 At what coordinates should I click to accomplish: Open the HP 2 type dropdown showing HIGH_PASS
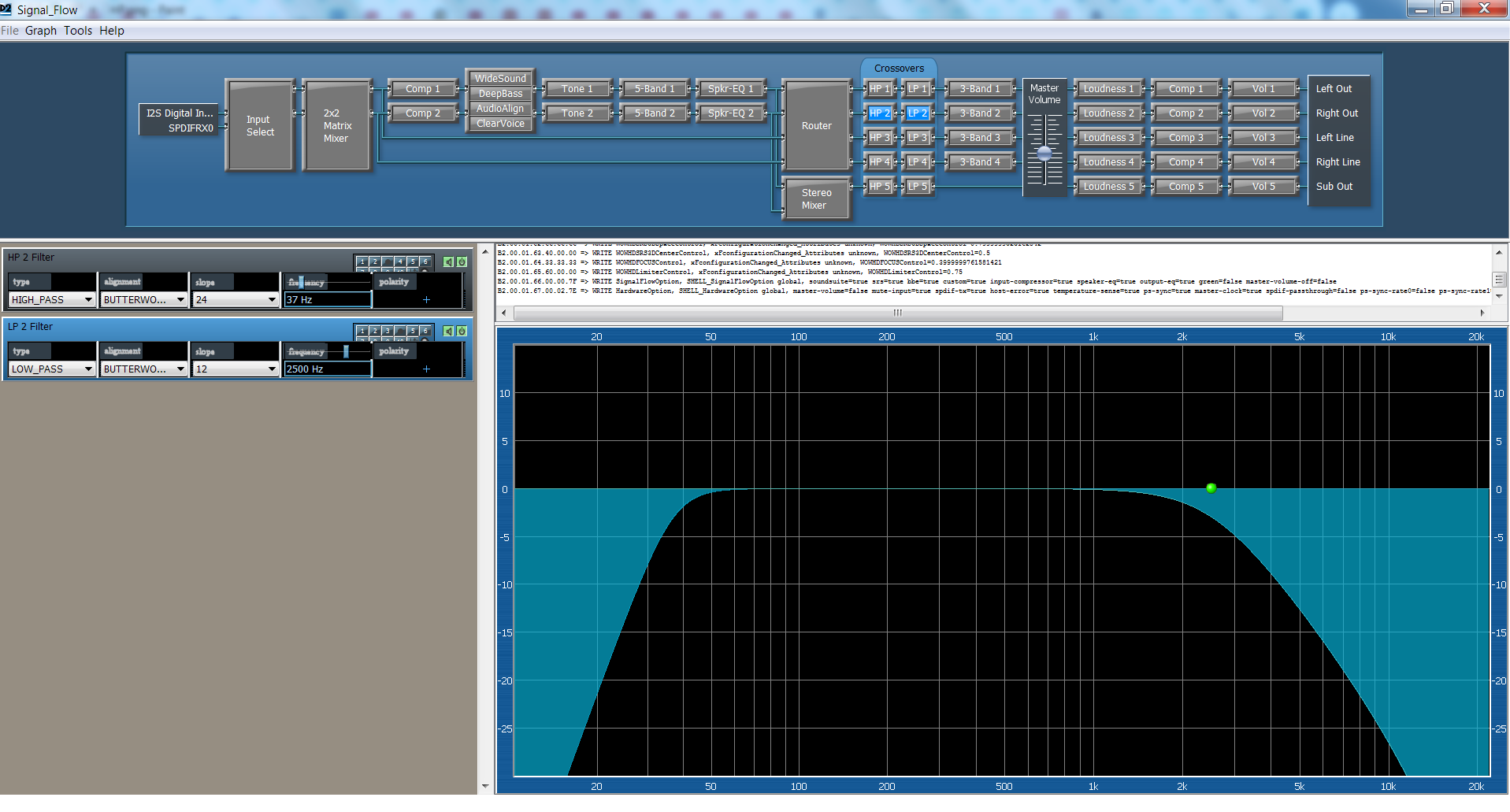(52, 300)
